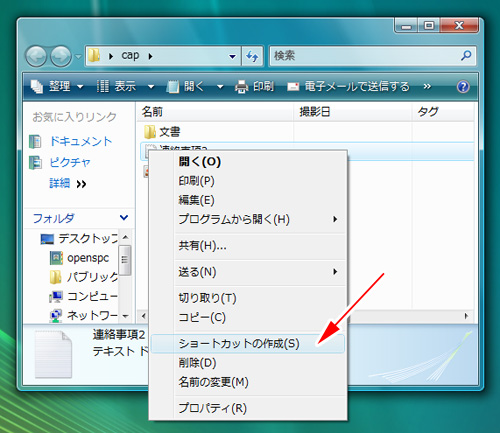Viewport: 500px width, 433px height.
Task: Click file list horizontal scroll right arrow
Action: click(x=466, y=316)
